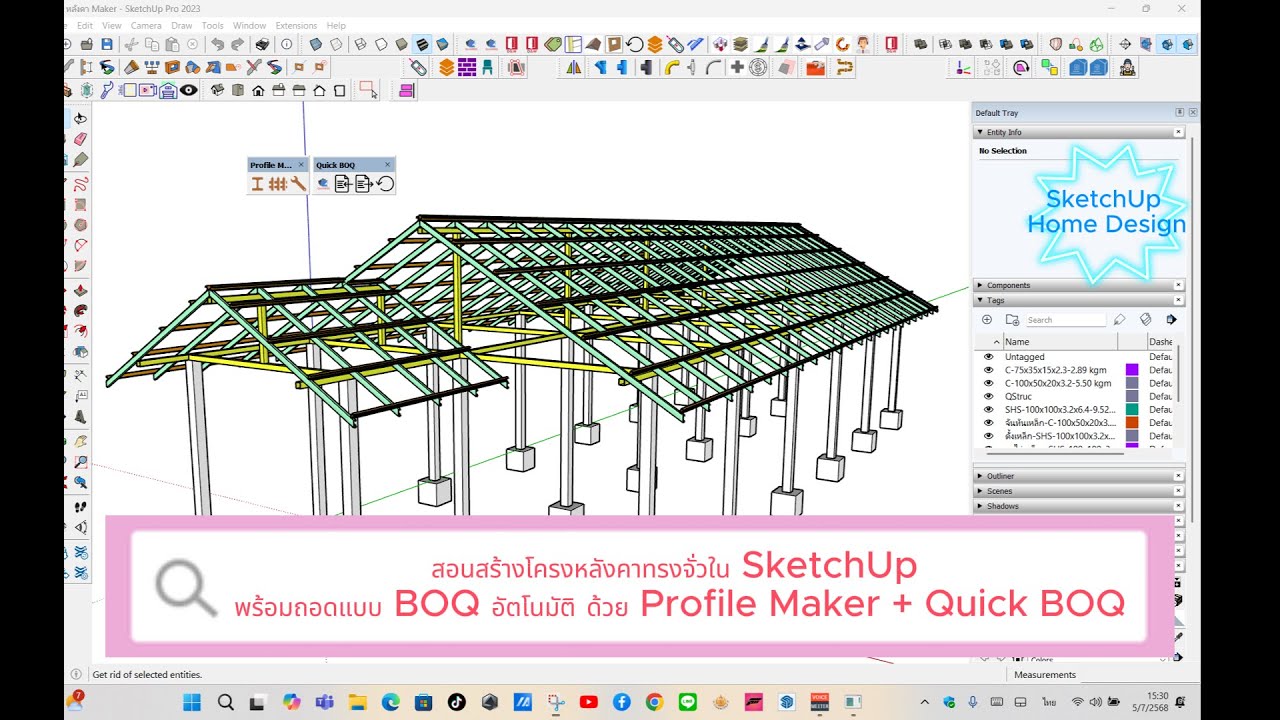The image size is (1280, 720).
Task: Click the Save floppy-disk icon
Action: pyautogui.click(x=107, y=44)
